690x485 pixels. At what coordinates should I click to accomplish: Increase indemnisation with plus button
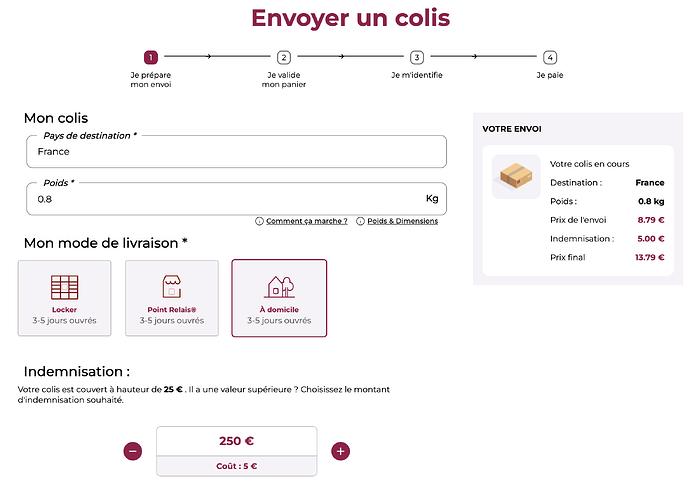click(341, 451)
